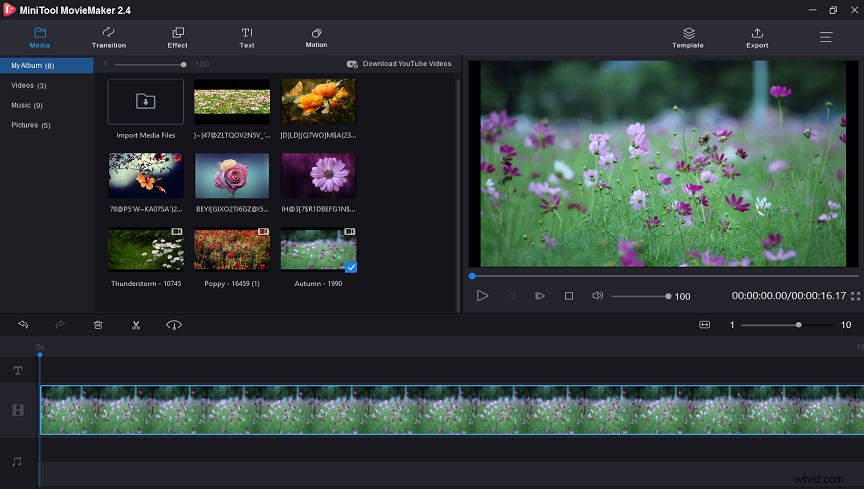864x489 pixels.
Task: Adjust the timeline zoom slider
Action: 798,325
